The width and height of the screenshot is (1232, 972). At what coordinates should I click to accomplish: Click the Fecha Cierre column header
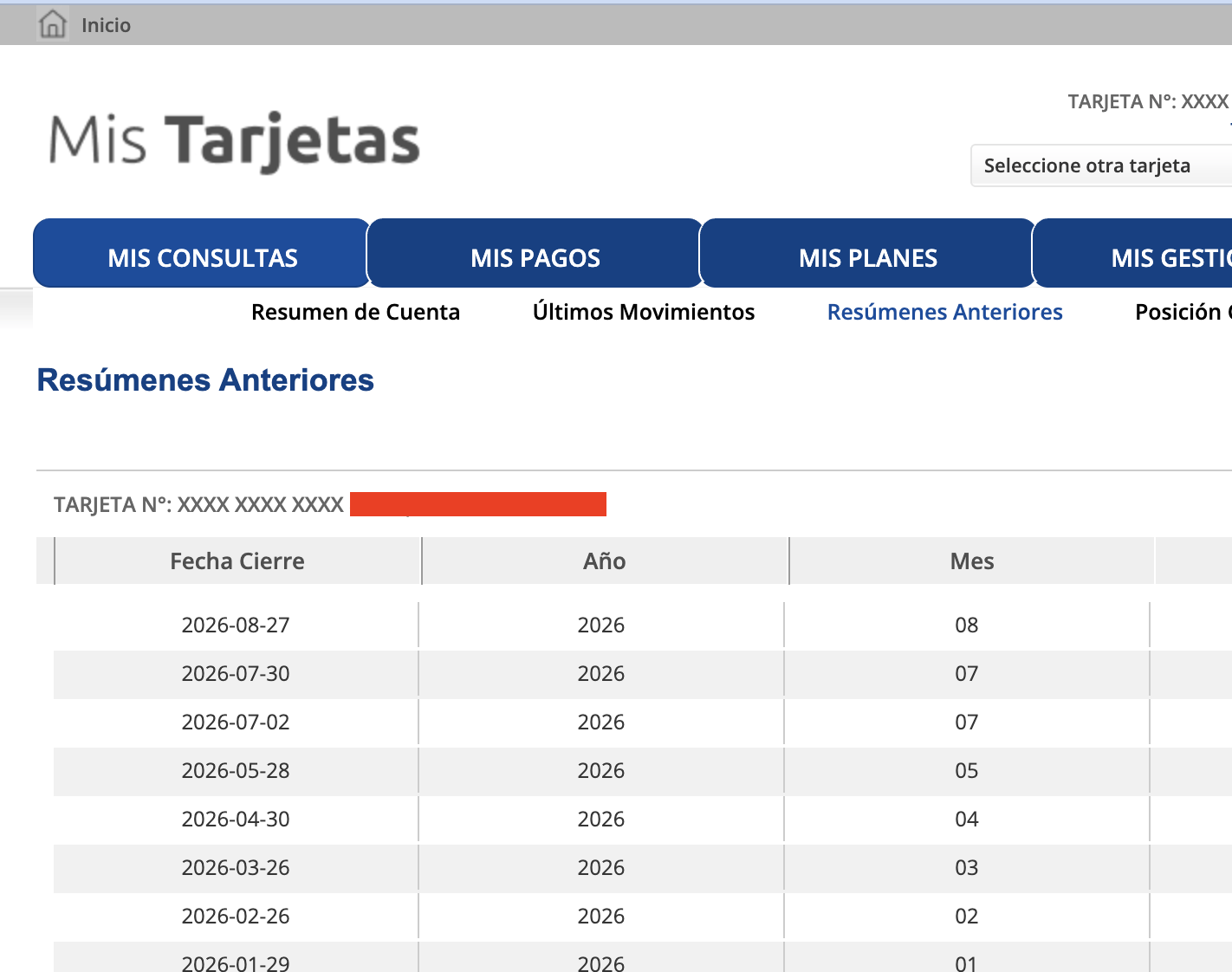pos(237,561)
